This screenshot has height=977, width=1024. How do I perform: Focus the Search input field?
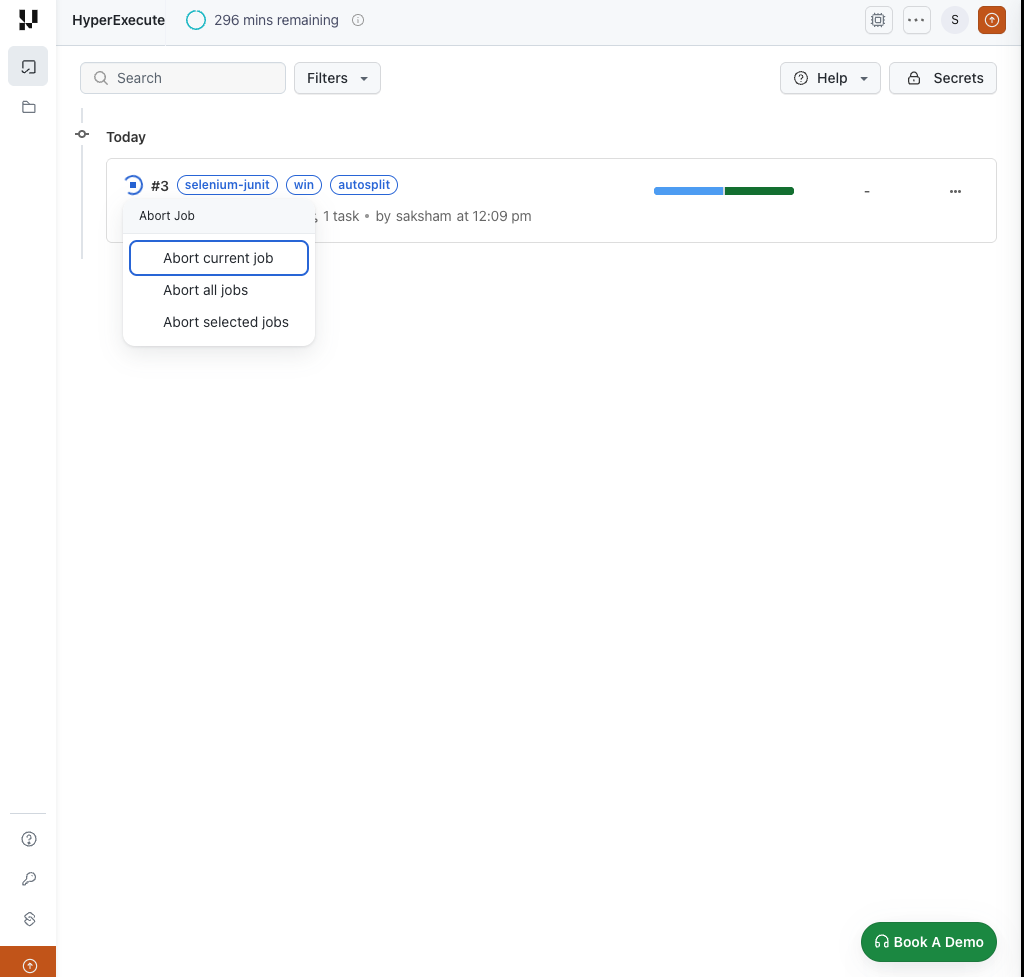point(183,78)
